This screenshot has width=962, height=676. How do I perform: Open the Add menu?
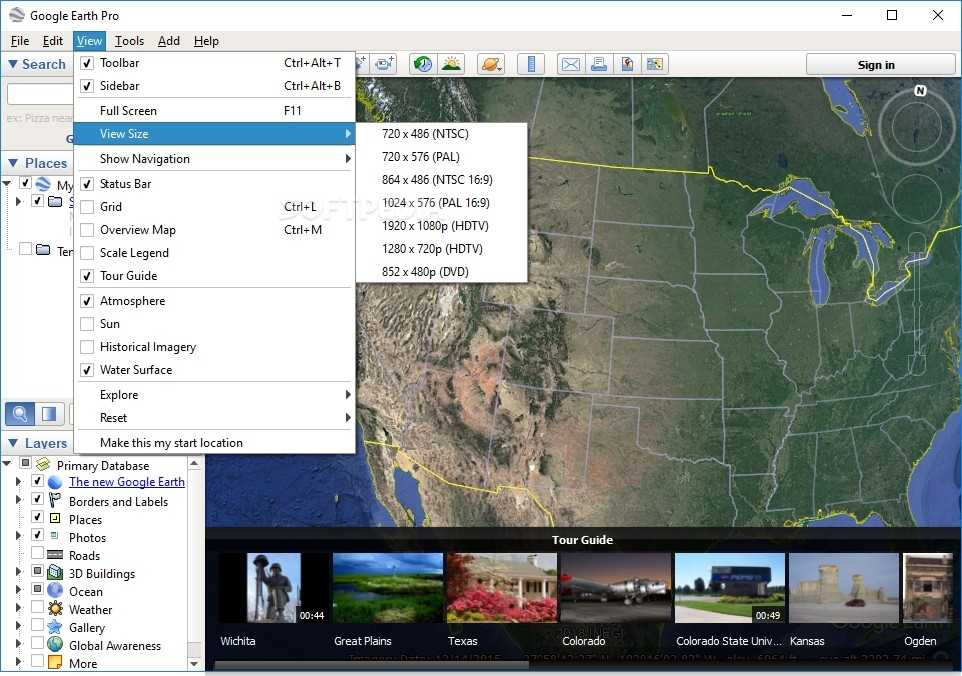(x=169, y=40)
